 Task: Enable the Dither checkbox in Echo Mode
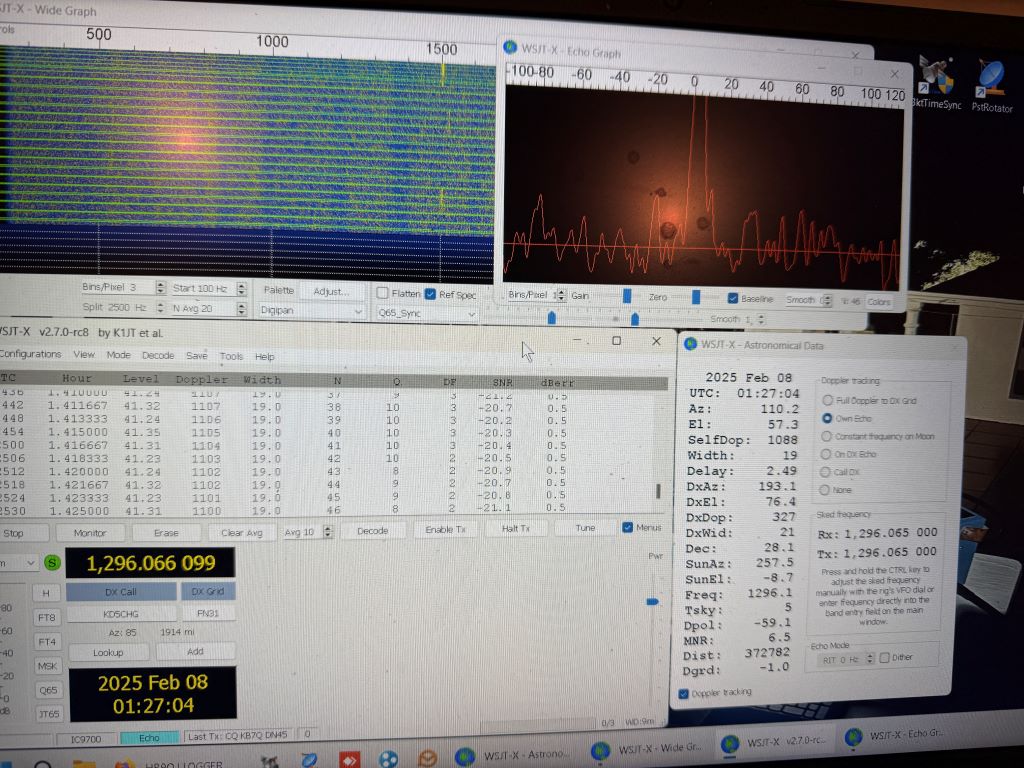click(x=884, y=658)
